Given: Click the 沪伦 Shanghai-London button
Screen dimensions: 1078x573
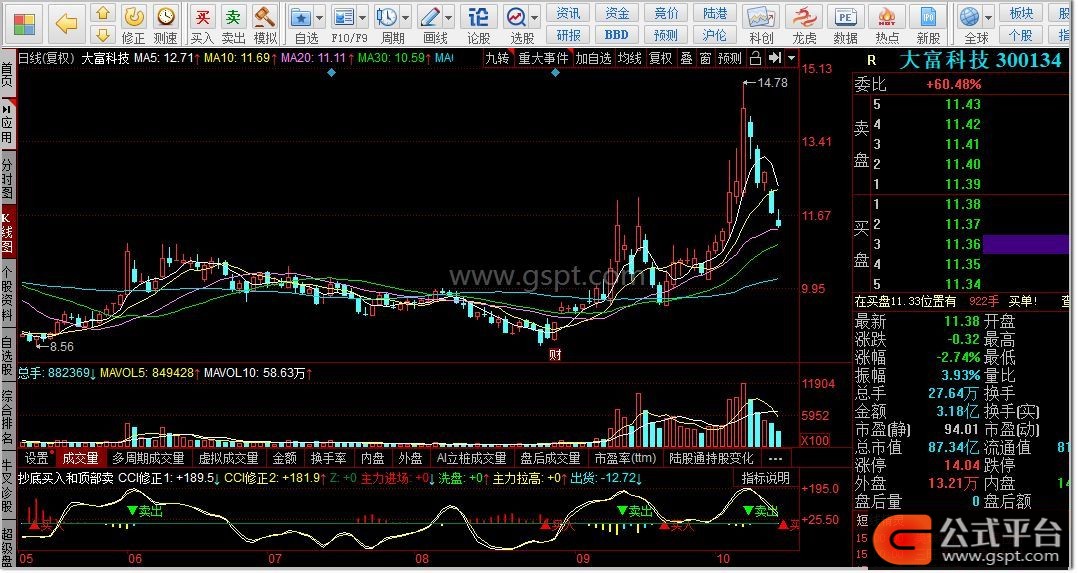Looking at the screenshot, I should (x=714, y=34).
